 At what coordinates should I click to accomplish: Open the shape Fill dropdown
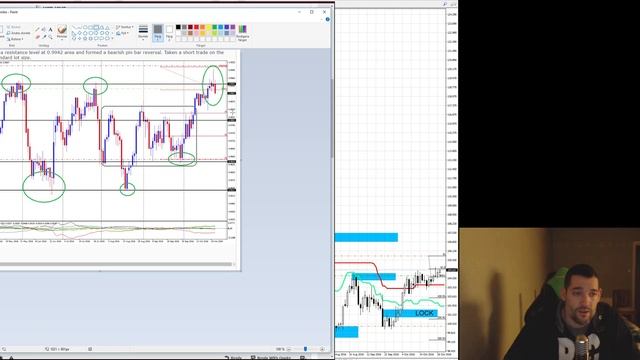[x=122, y=33]
